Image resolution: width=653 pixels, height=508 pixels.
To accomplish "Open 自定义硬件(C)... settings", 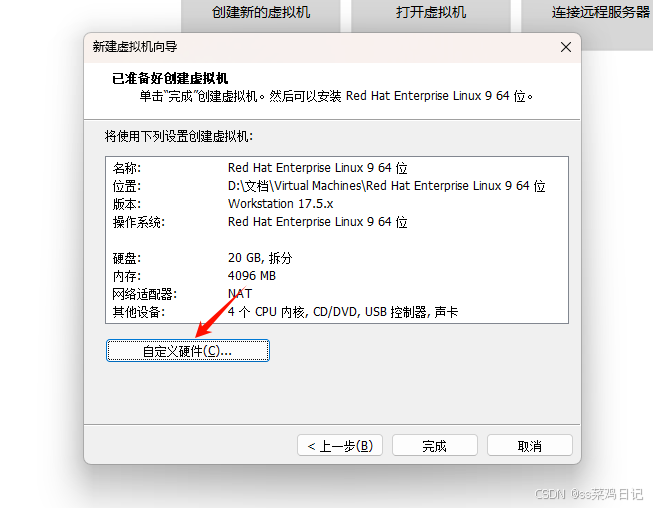I will click(188, 351).
